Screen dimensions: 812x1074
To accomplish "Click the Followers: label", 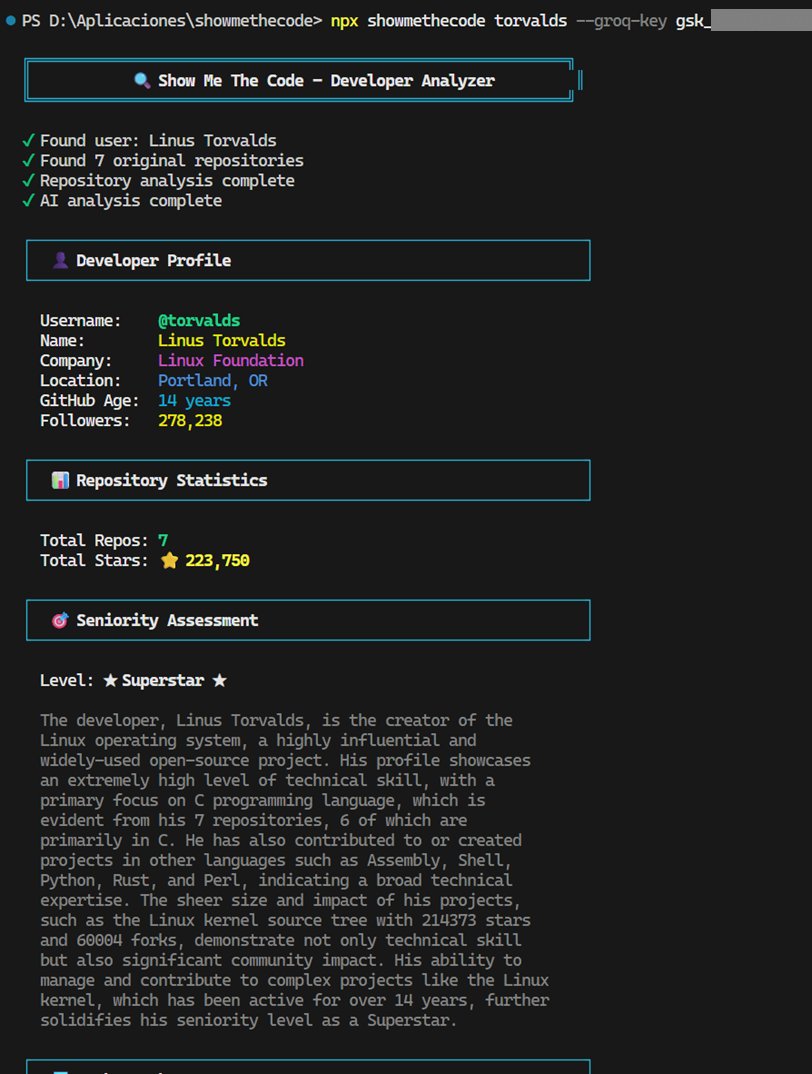I will (x=85, y=421).
